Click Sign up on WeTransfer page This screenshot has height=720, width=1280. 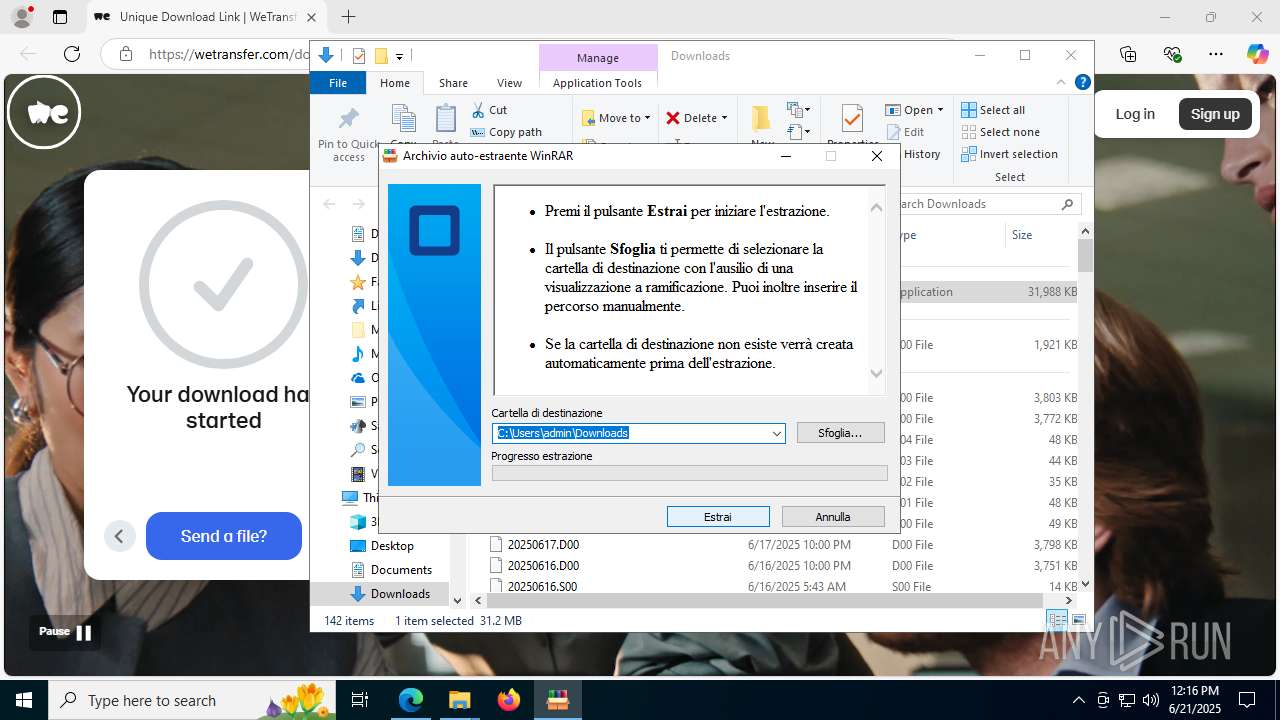coord(1215,114)
